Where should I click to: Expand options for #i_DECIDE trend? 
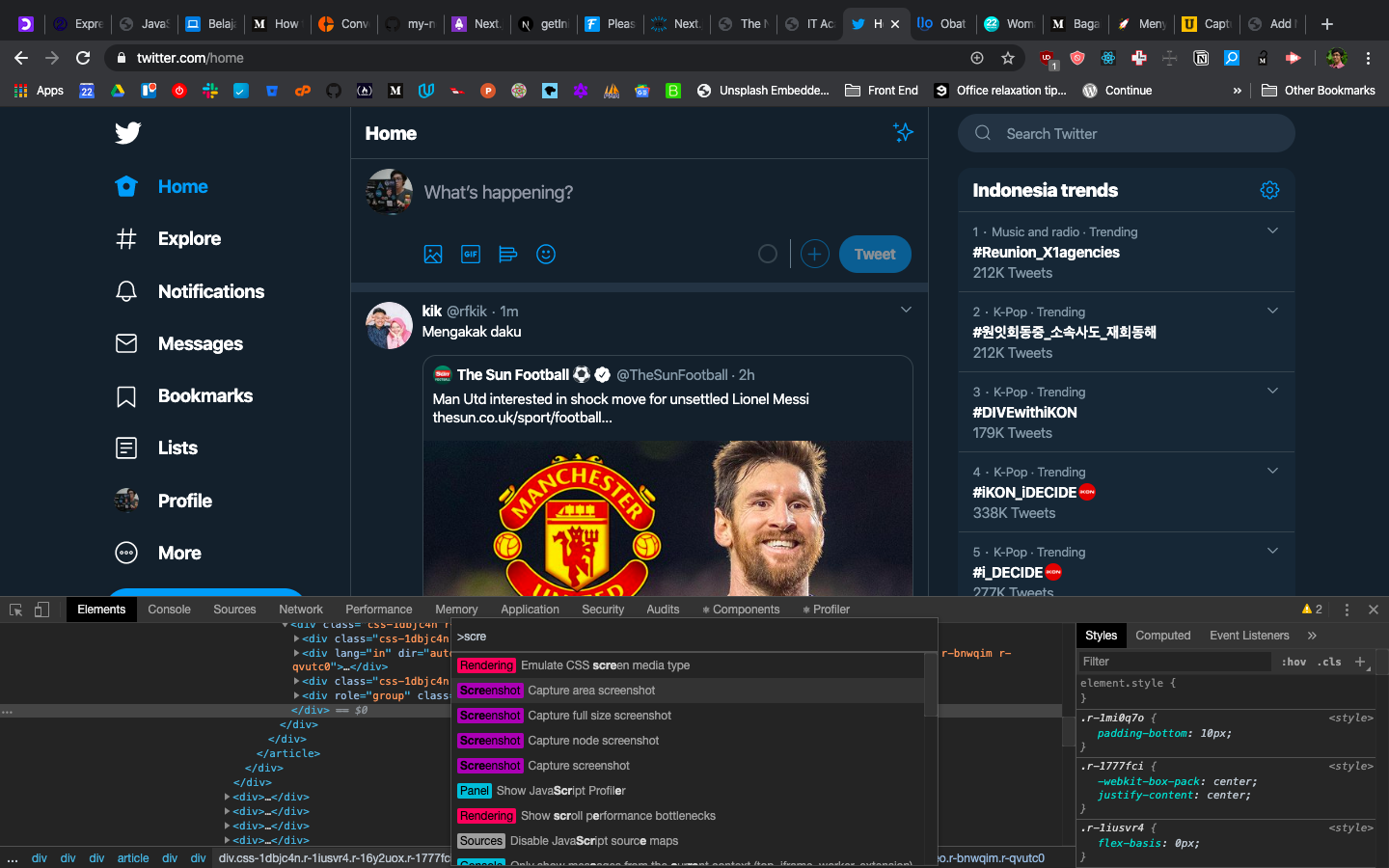pyautogui.click(x=1272, y=551)
